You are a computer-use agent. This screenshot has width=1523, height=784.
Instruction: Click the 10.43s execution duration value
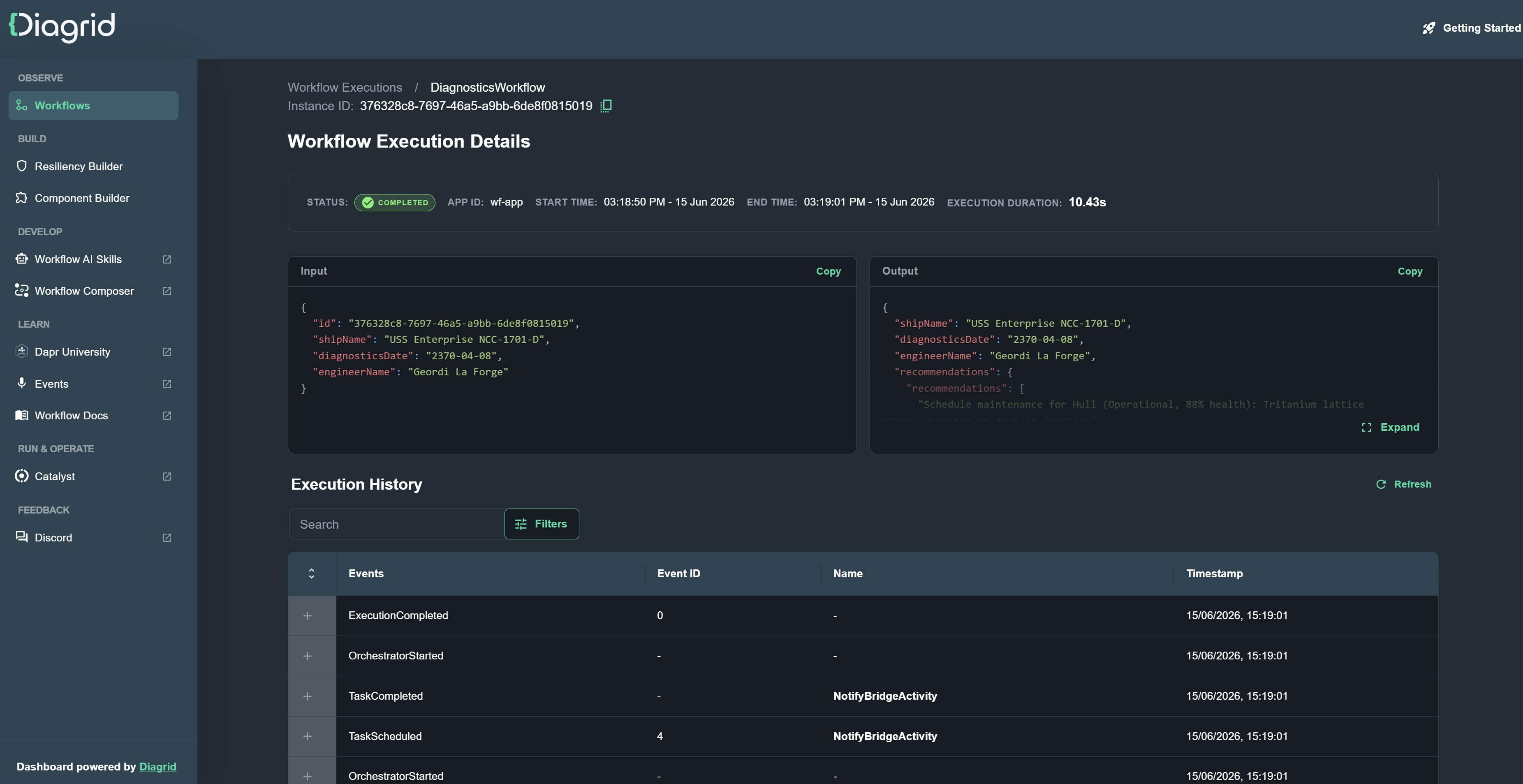(1087, 202)
